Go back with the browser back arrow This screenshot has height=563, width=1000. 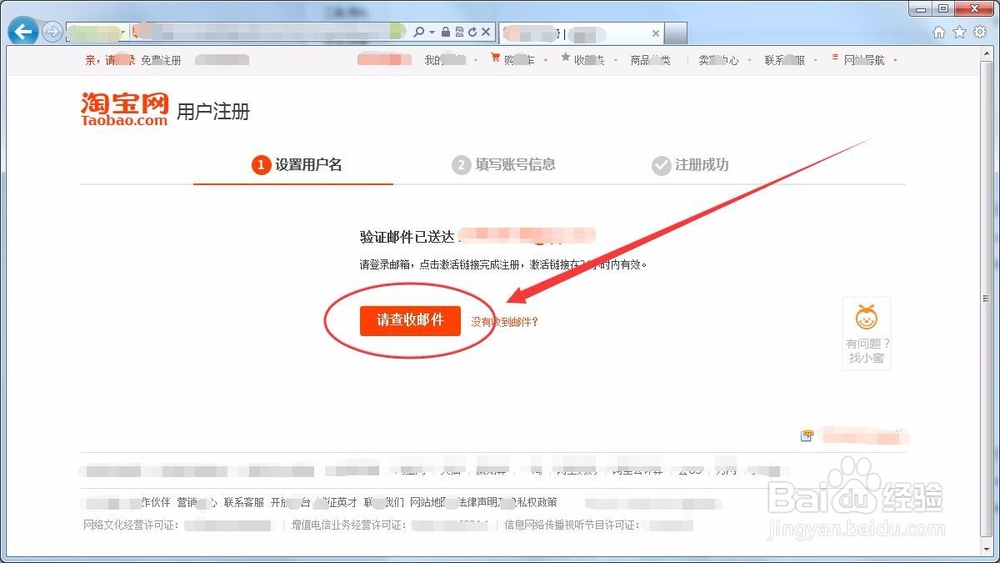tap(23, 31)
